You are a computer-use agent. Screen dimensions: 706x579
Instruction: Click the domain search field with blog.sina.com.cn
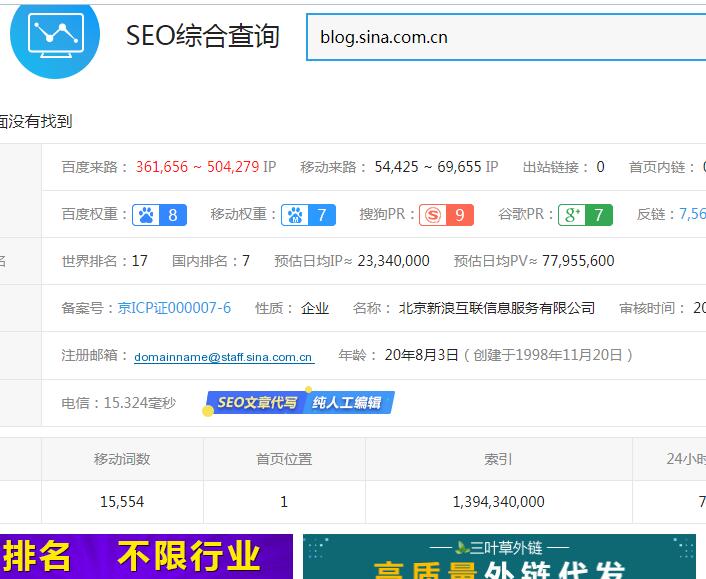[506, 37]
